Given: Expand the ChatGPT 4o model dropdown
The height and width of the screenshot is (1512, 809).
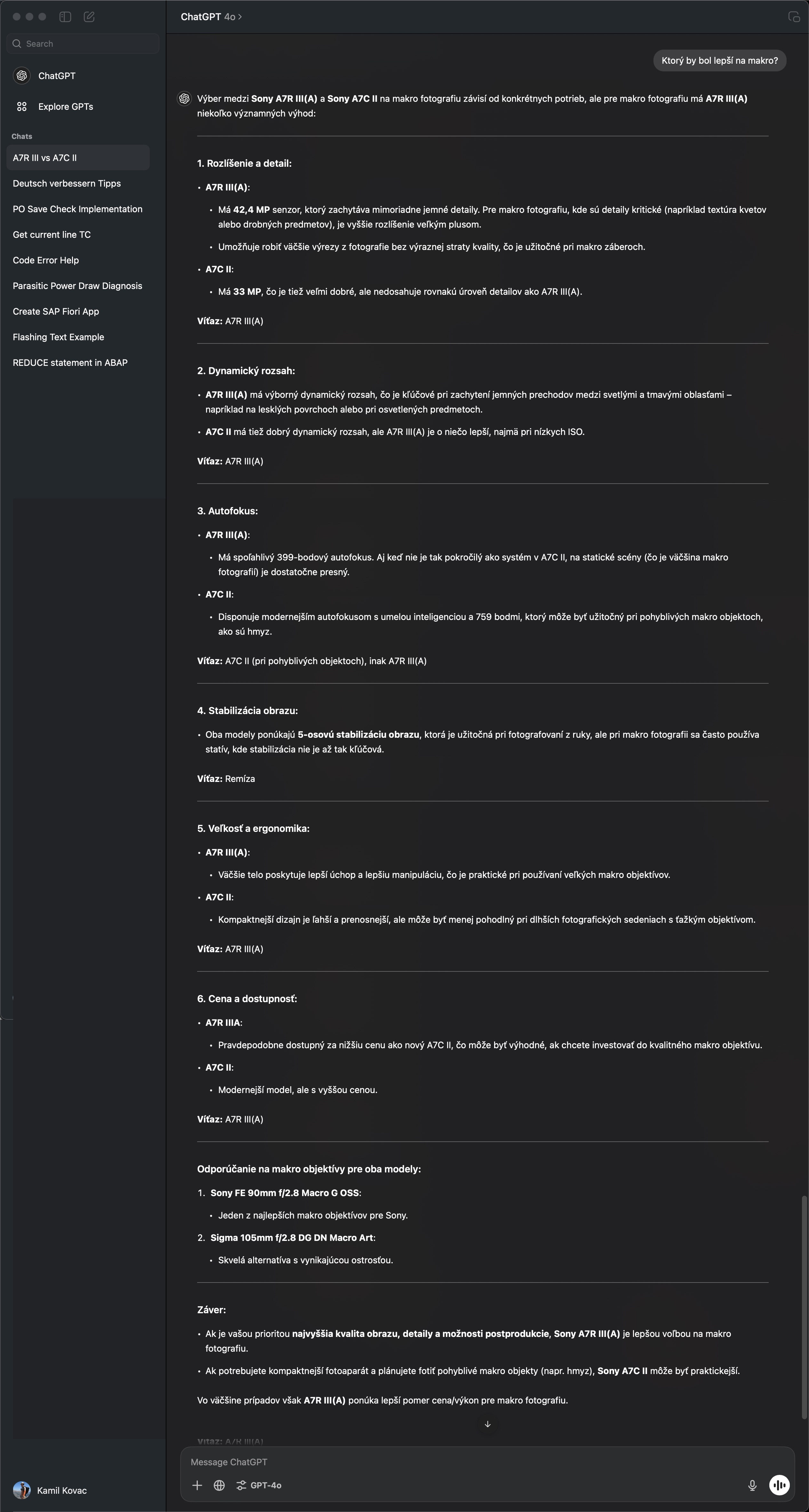Looking at the screenshot, I should (211, 17).
